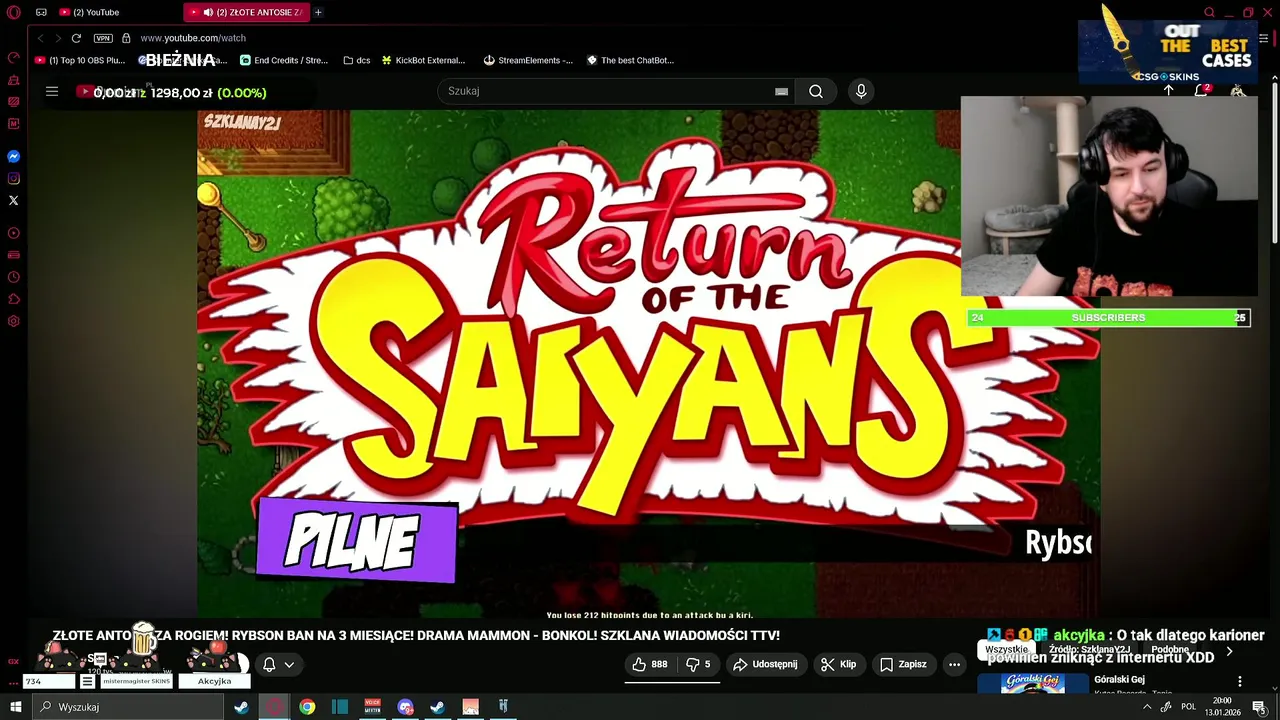Expand the 'dcs' bookmarks folder
This screenshot has width=1280, height=720.
tap(357, 60)
